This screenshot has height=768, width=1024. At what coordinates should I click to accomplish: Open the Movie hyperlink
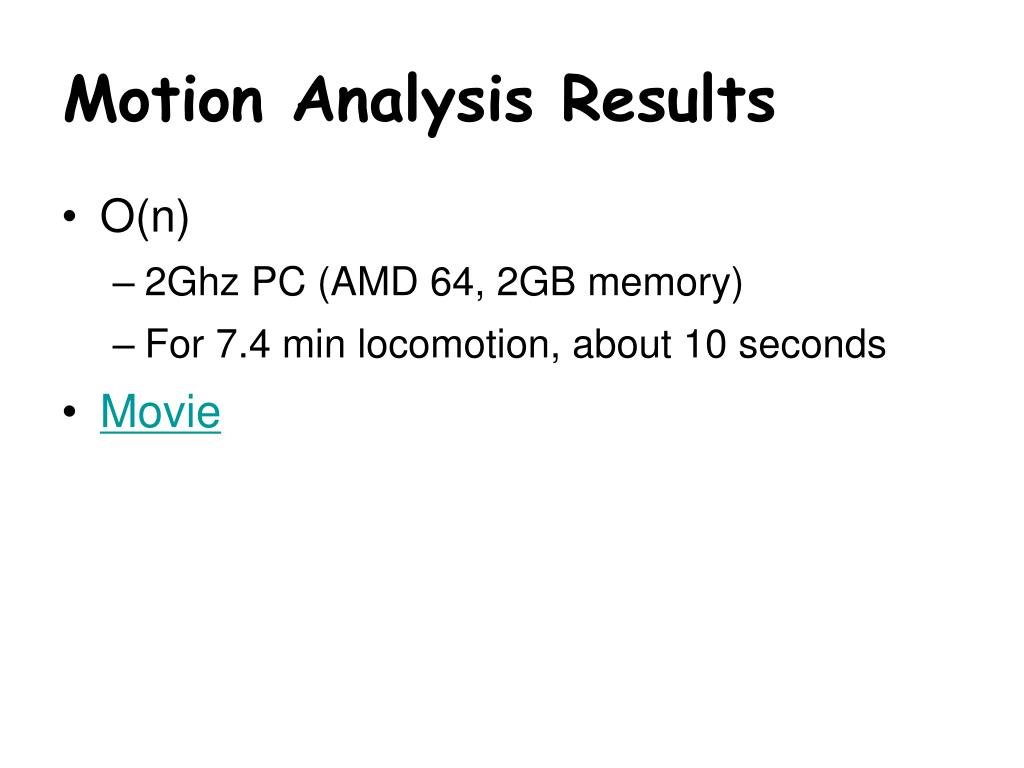[161, 411]
